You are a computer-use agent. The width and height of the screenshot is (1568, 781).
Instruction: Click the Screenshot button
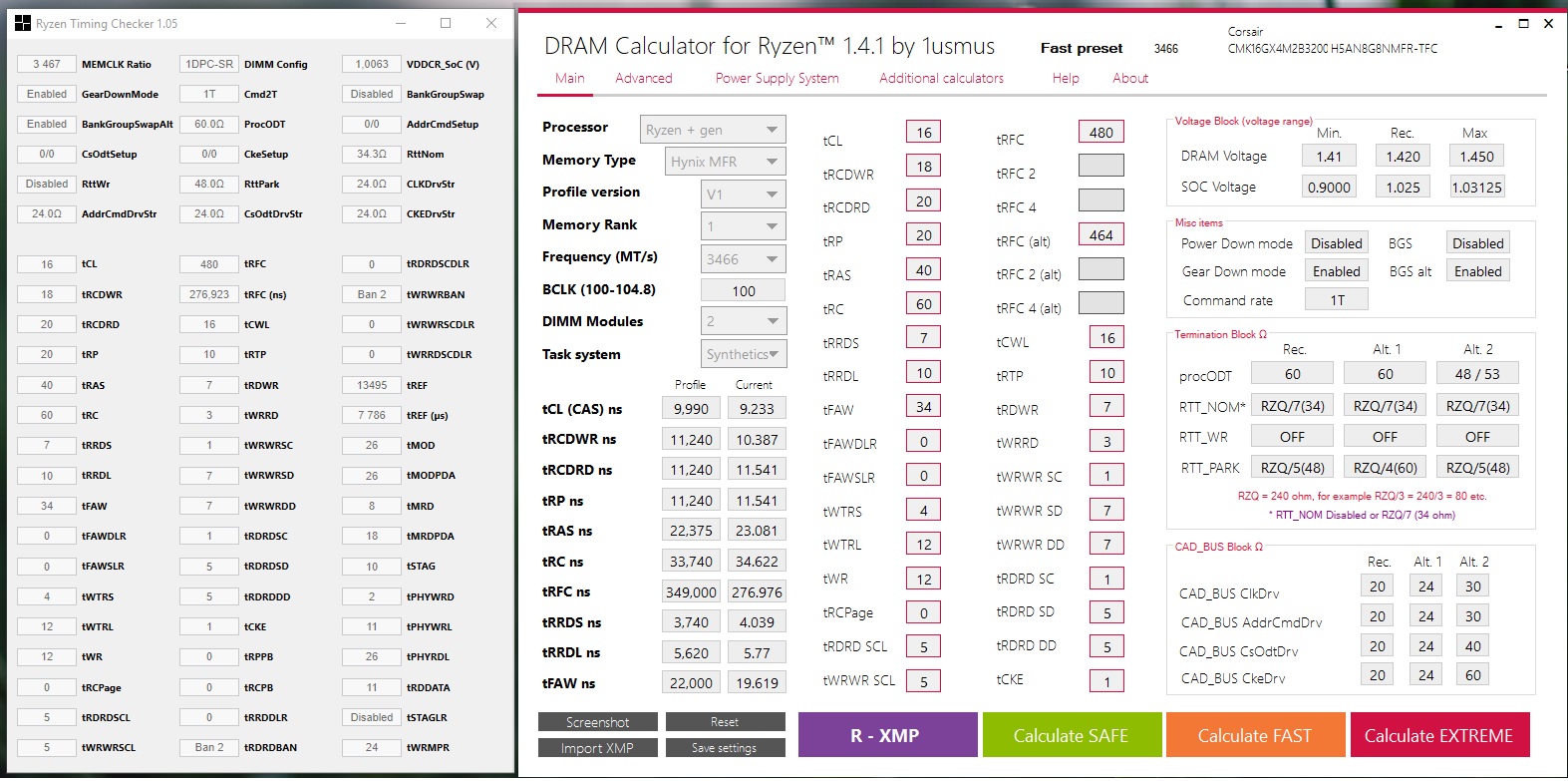[x=597, y=722]
